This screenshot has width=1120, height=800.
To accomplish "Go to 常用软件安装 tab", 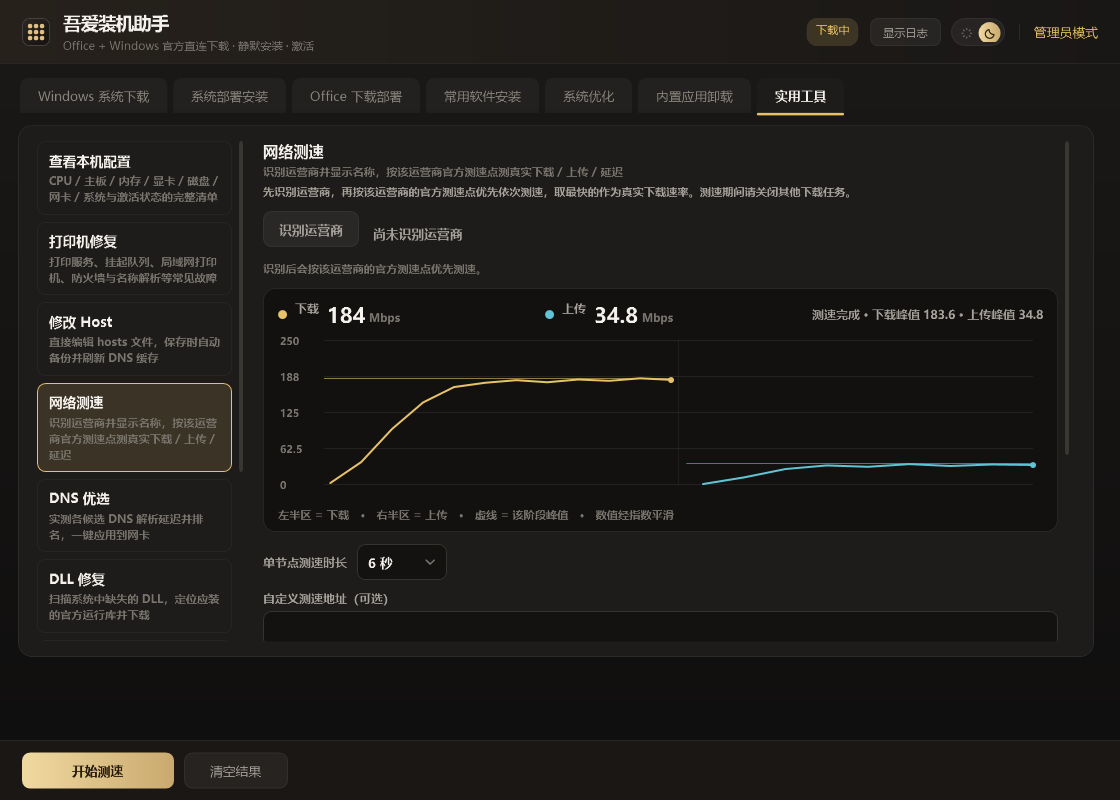I will [x=482, y=96].
